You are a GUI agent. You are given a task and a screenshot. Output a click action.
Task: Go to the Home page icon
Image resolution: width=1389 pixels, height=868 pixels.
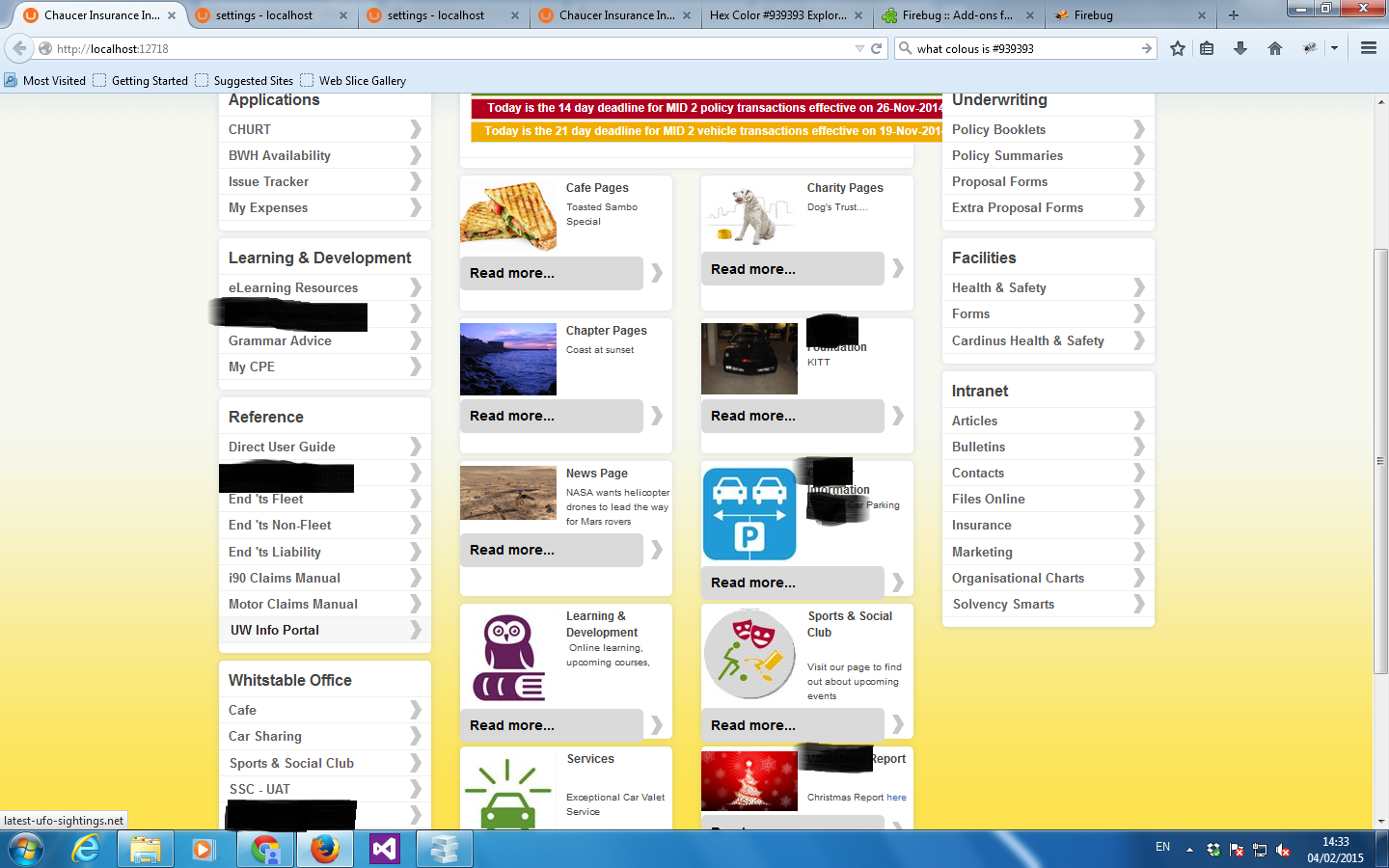click(x=1275, y=48)
